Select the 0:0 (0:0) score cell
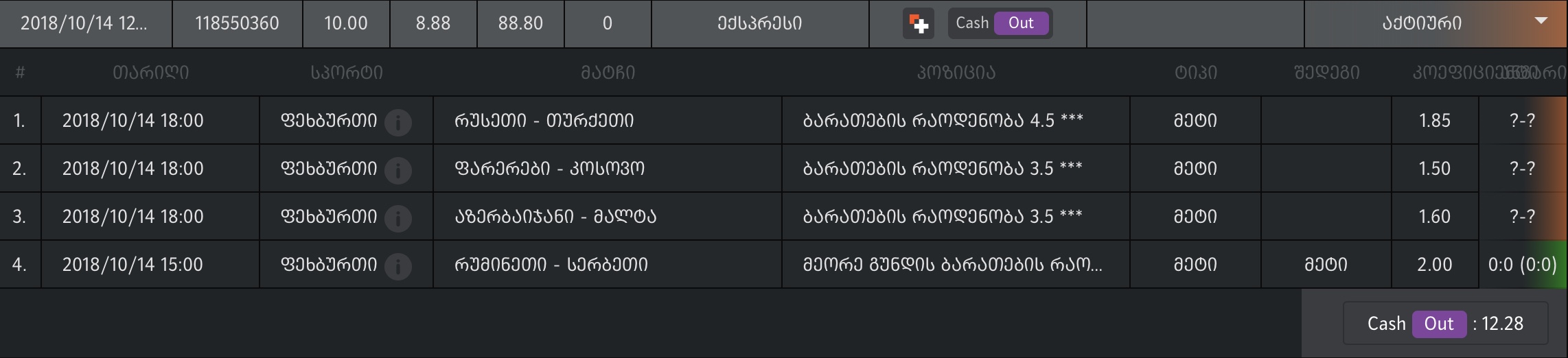This screenshot has width=1568, height=358. coord(1522,265)
